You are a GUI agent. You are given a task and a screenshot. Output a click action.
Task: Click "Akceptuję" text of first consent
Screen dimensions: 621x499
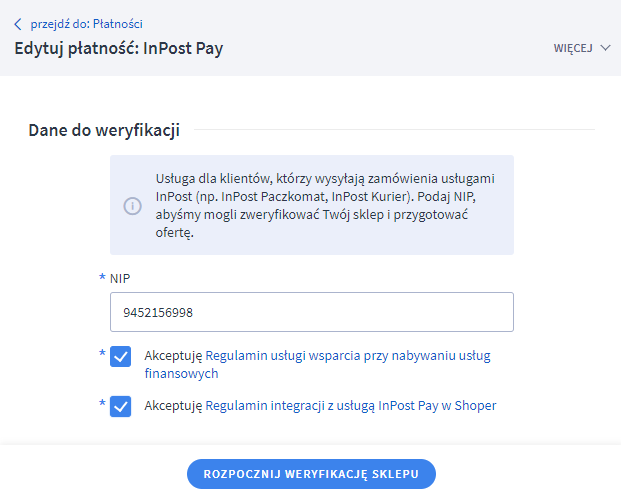173,355
